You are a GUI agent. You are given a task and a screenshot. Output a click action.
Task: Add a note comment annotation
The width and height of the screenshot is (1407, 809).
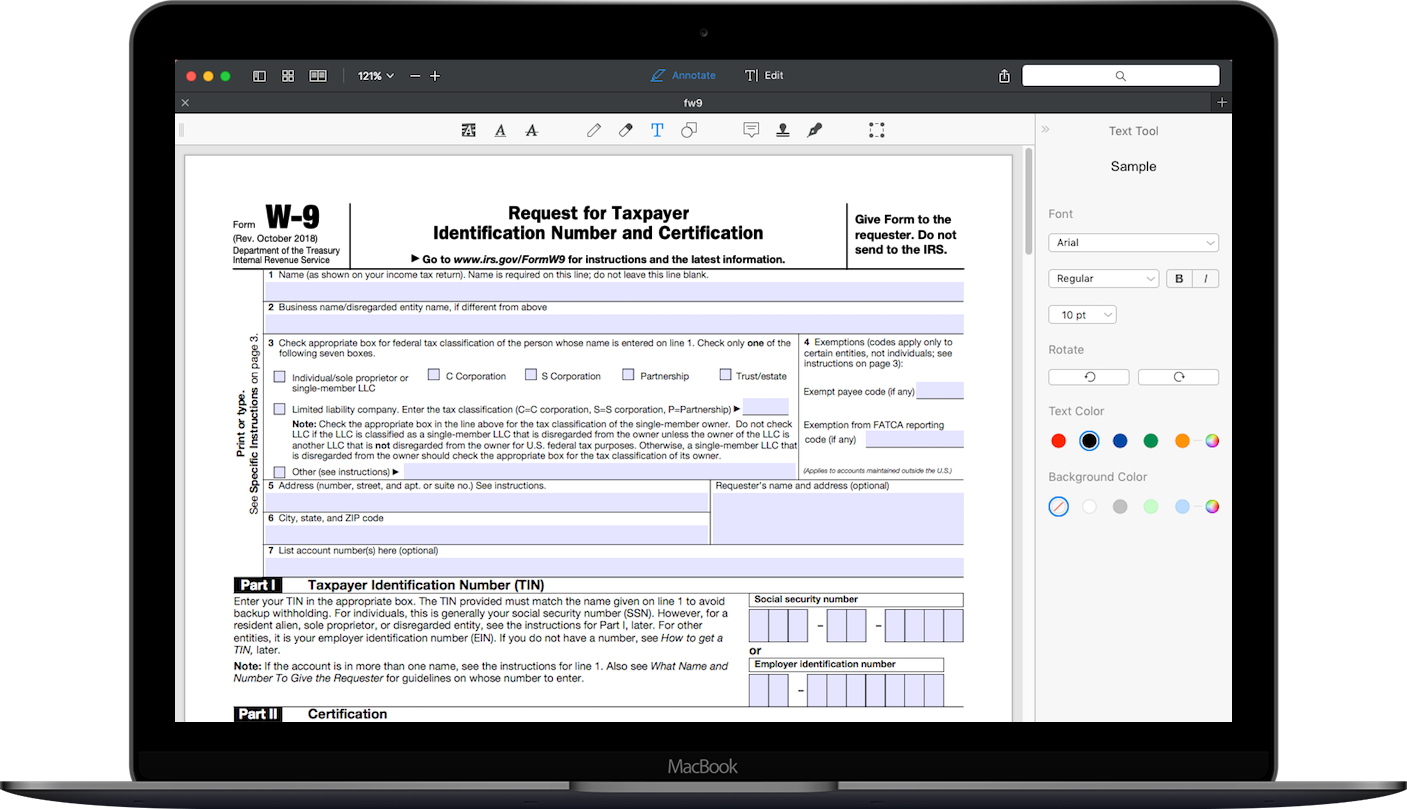point(751,130)
